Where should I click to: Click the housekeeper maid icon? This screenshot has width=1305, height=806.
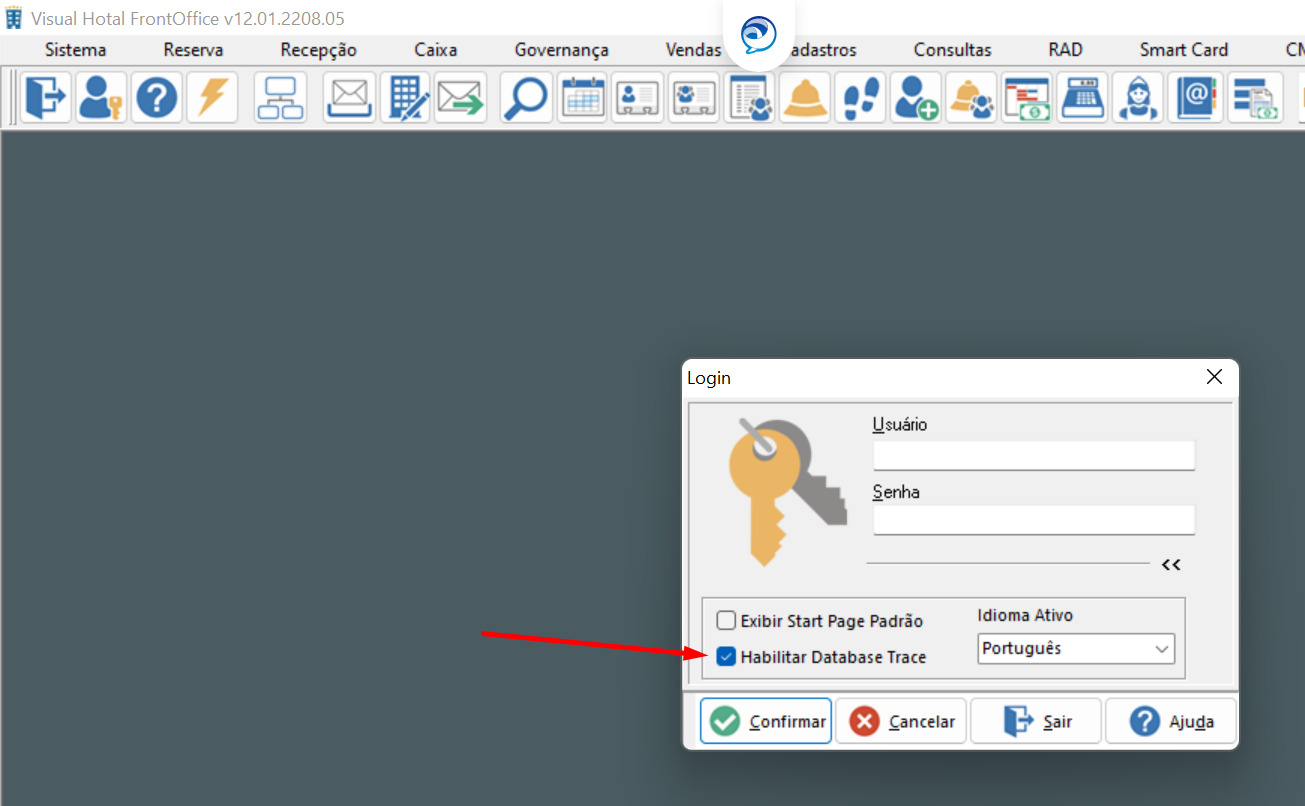pyautogui.click(x=1138, y=97)
